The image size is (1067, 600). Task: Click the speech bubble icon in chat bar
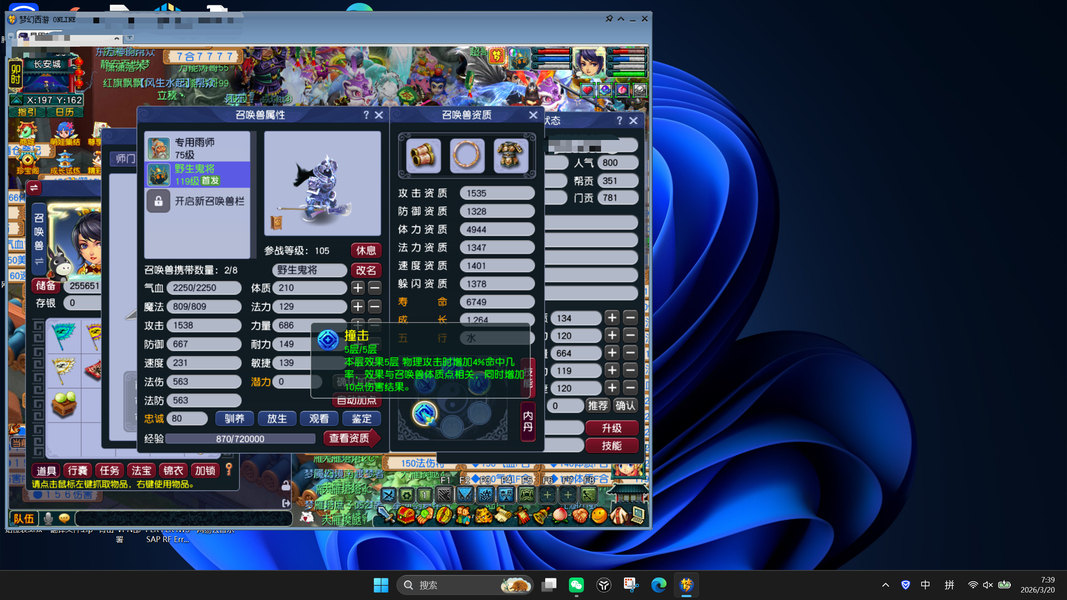[64, 518]
